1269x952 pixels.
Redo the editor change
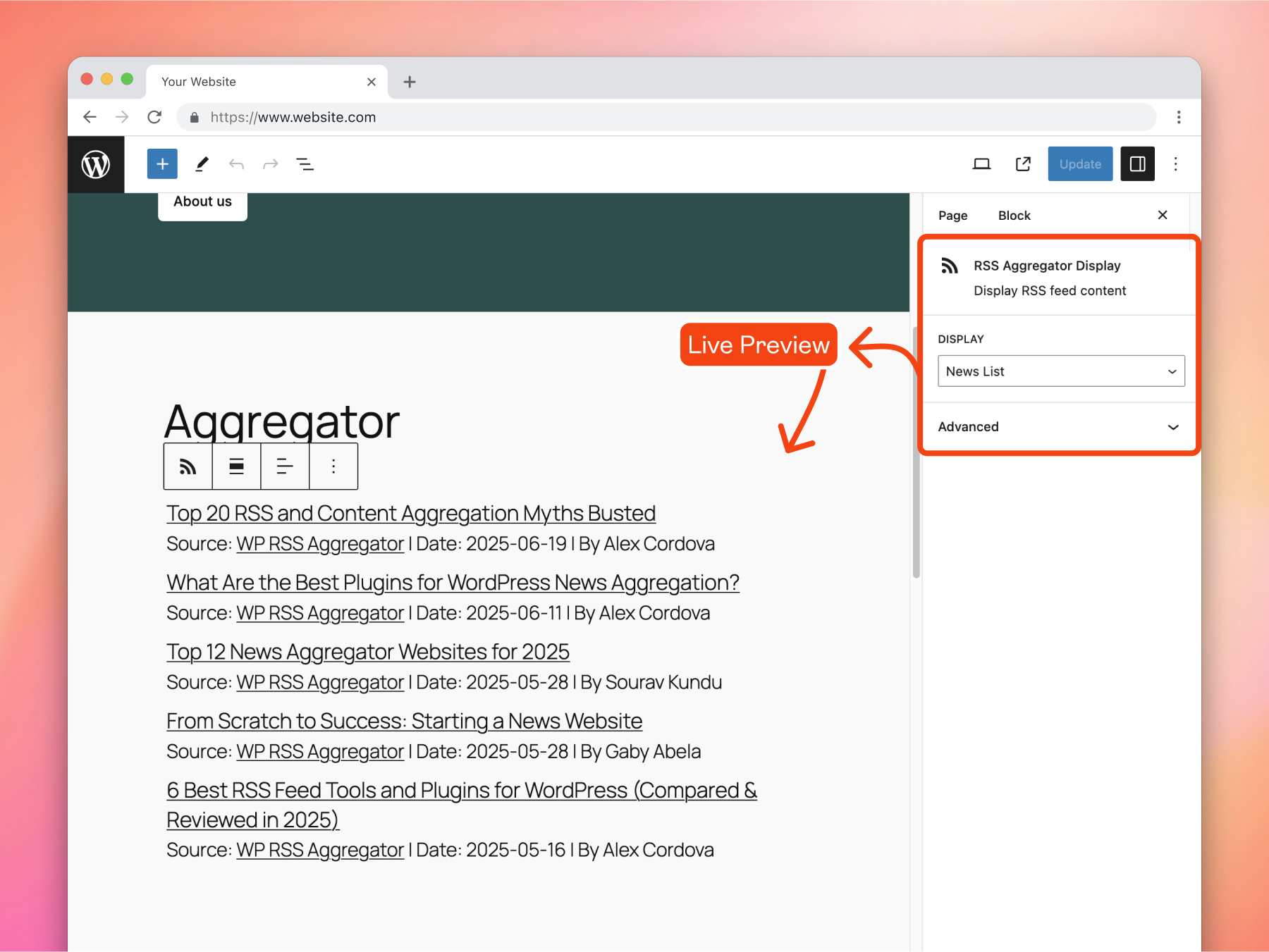270,164
